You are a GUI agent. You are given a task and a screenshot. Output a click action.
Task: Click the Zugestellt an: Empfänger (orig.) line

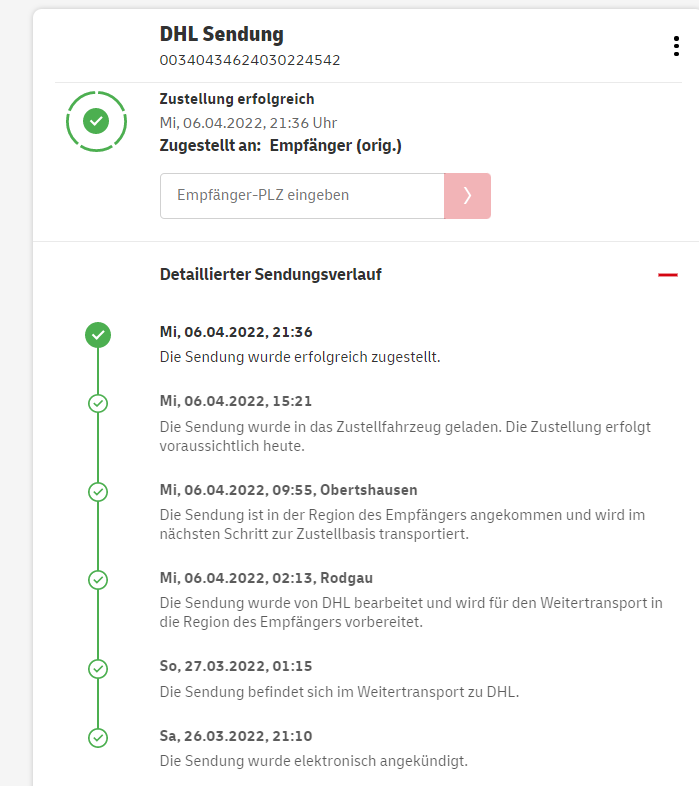280,146
